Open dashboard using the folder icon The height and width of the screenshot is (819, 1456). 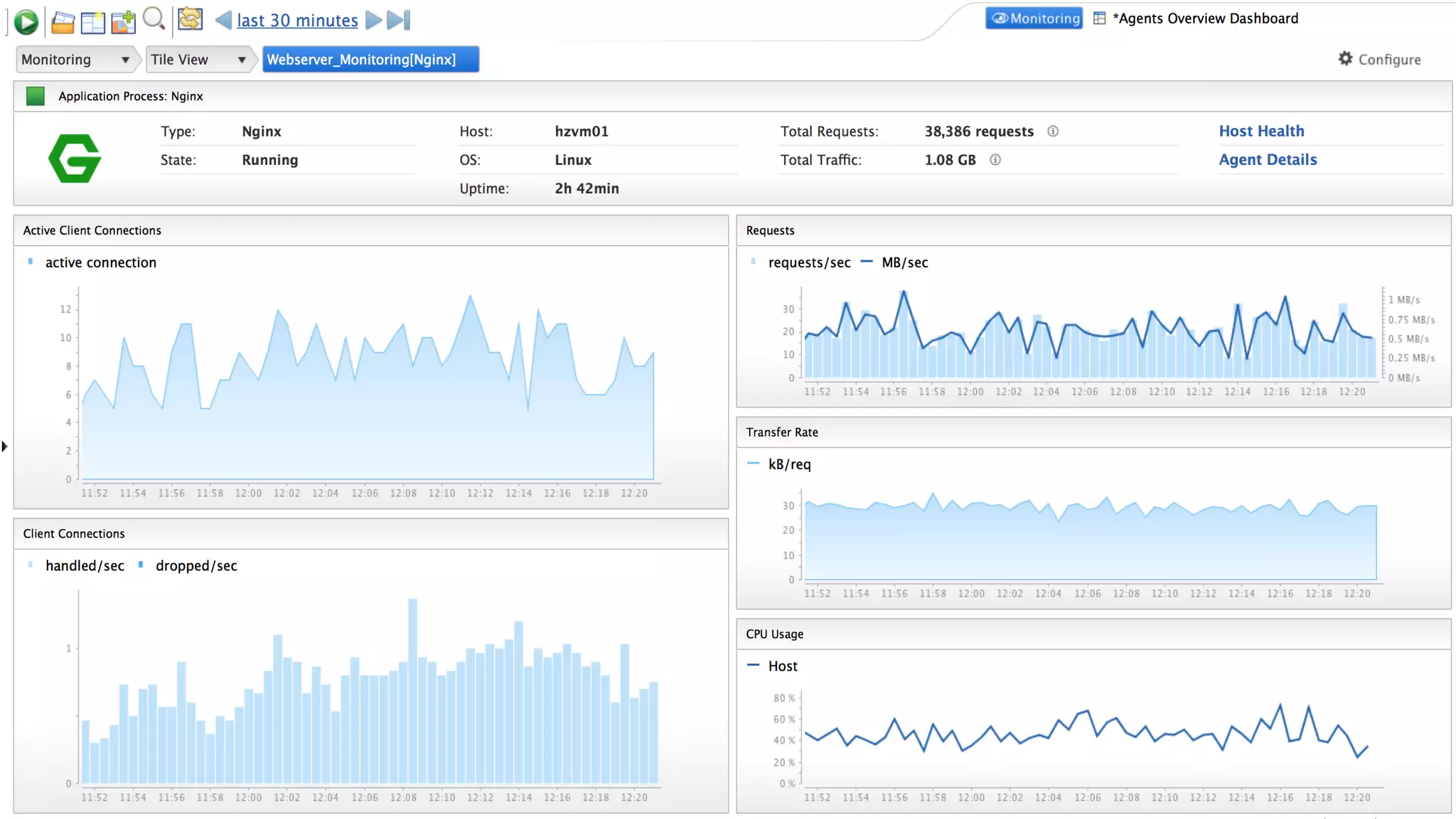[63, 22]
